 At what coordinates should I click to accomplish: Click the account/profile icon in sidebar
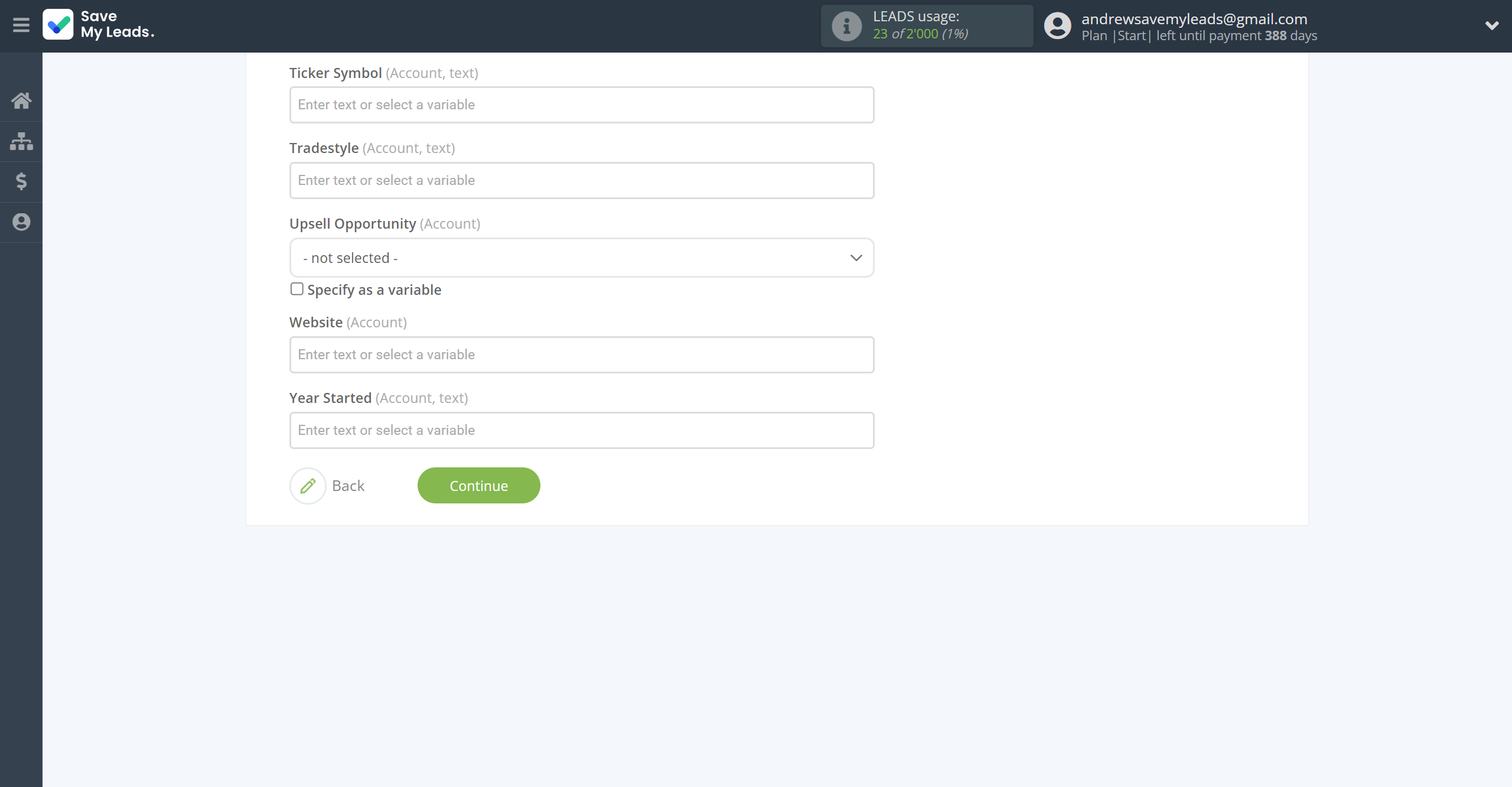coord(21,221)
